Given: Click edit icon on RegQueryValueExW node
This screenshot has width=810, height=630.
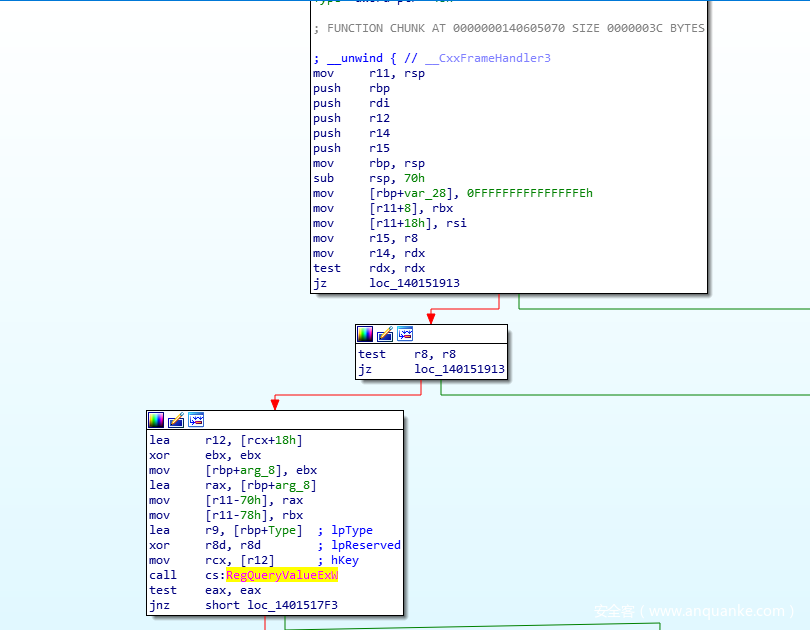Looking at the screenshot, I should pyautogui.click(x=176, y=420).
